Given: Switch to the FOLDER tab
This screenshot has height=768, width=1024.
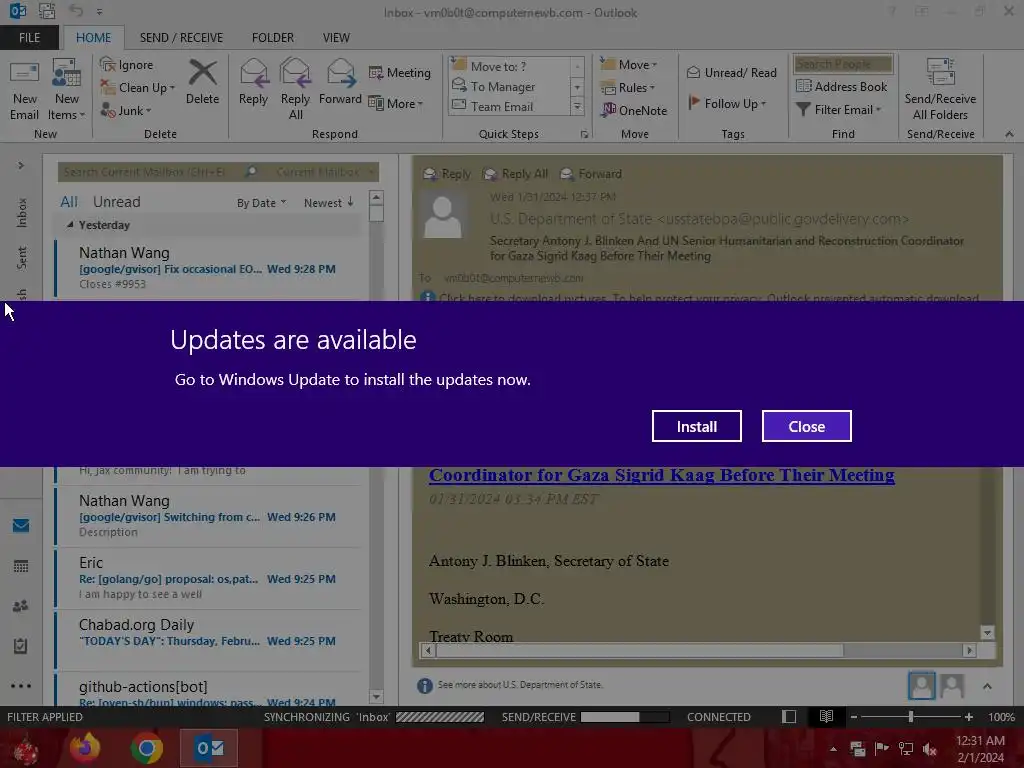Looking at the screenshot, I should [273, 38].
